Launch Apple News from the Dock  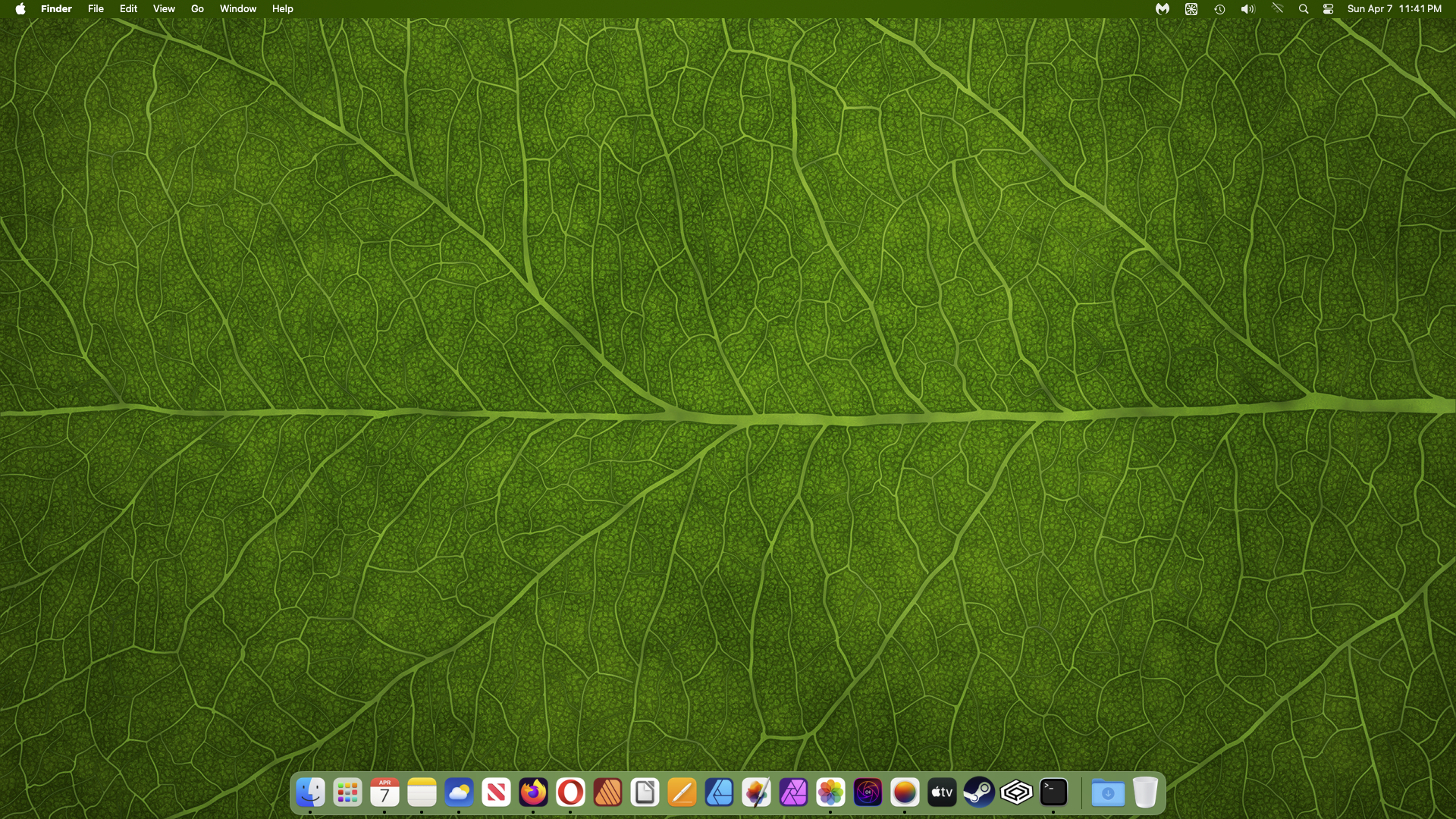(x=496, y=792)
